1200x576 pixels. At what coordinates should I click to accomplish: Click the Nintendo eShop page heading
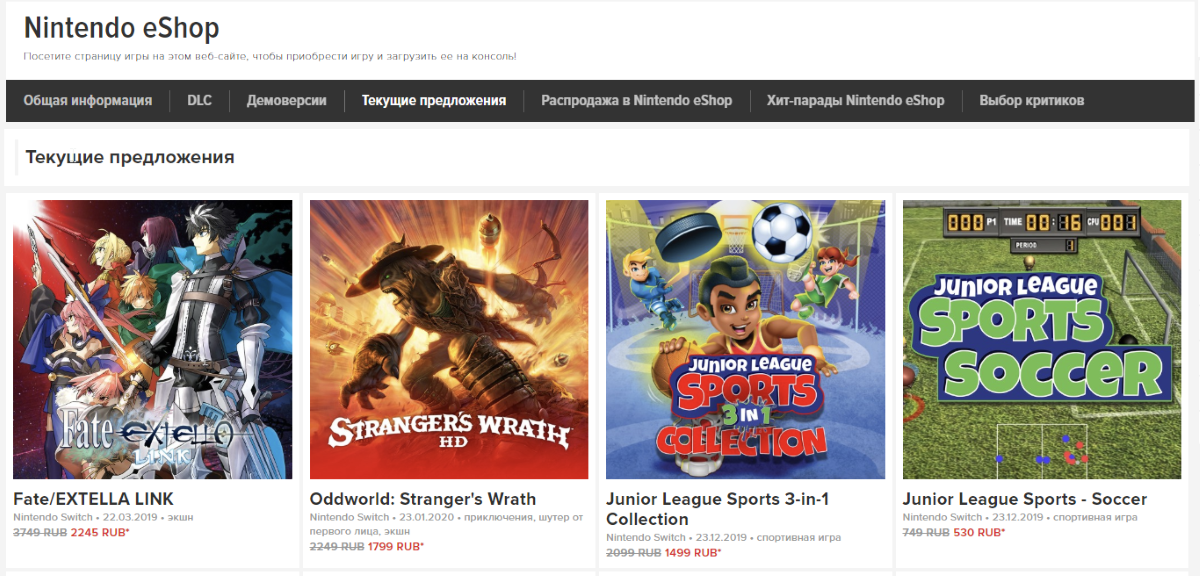122,28
